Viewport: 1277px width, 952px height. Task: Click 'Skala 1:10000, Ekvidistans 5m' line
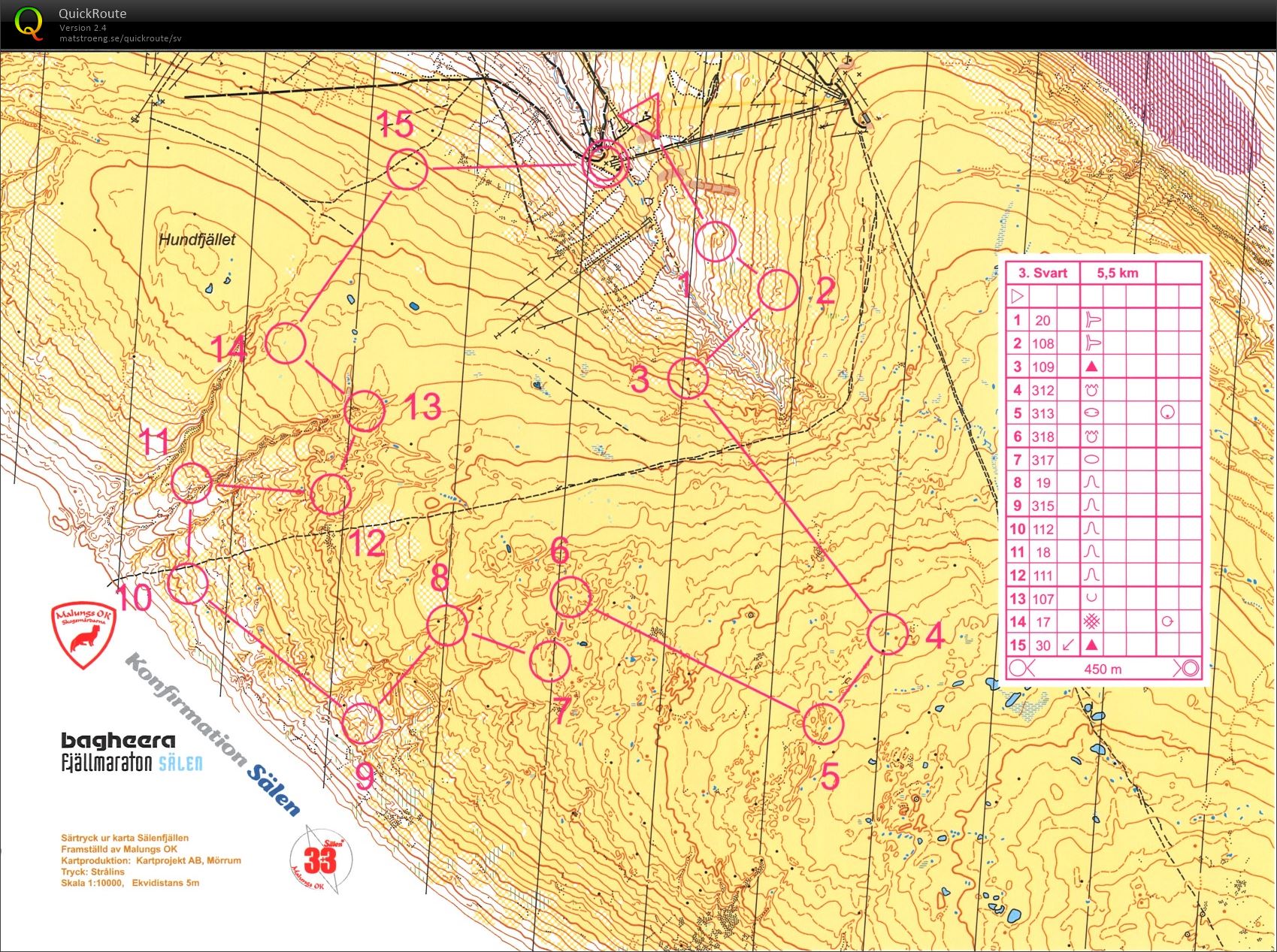click(x=130, y=883)
